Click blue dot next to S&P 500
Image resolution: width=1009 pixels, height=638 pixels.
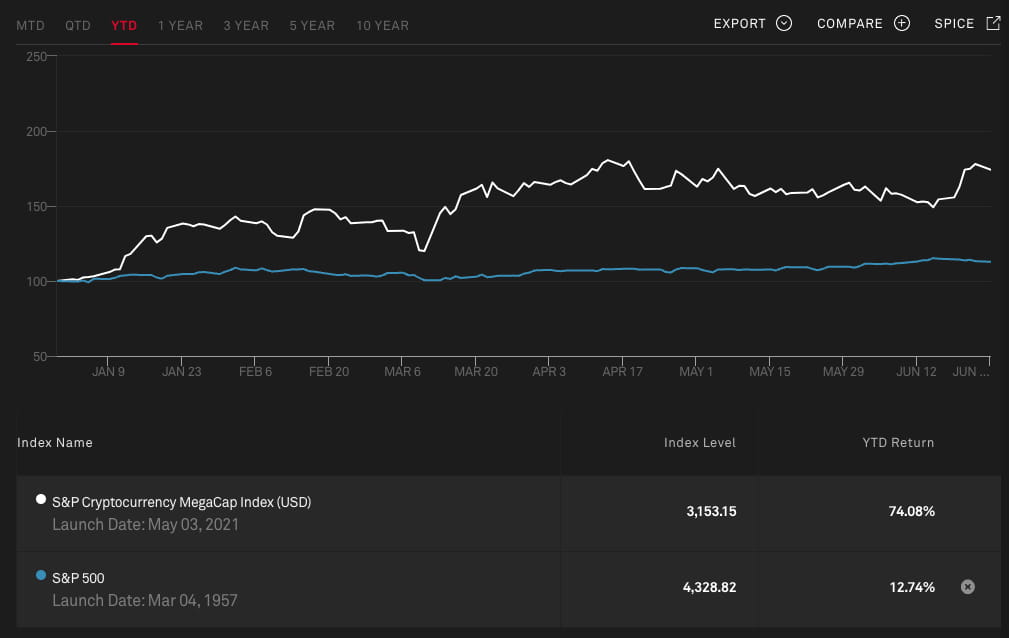(41, 575)
